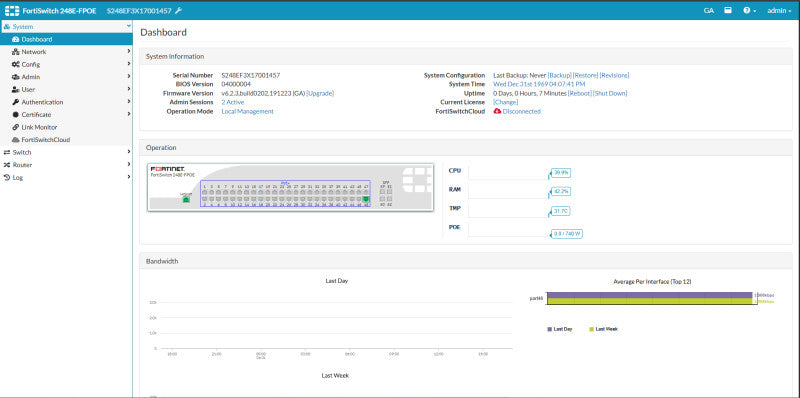Viewport: 800px width, 398px height.
Task: Open the 2 Active admin sessions link
Action: 233,102
